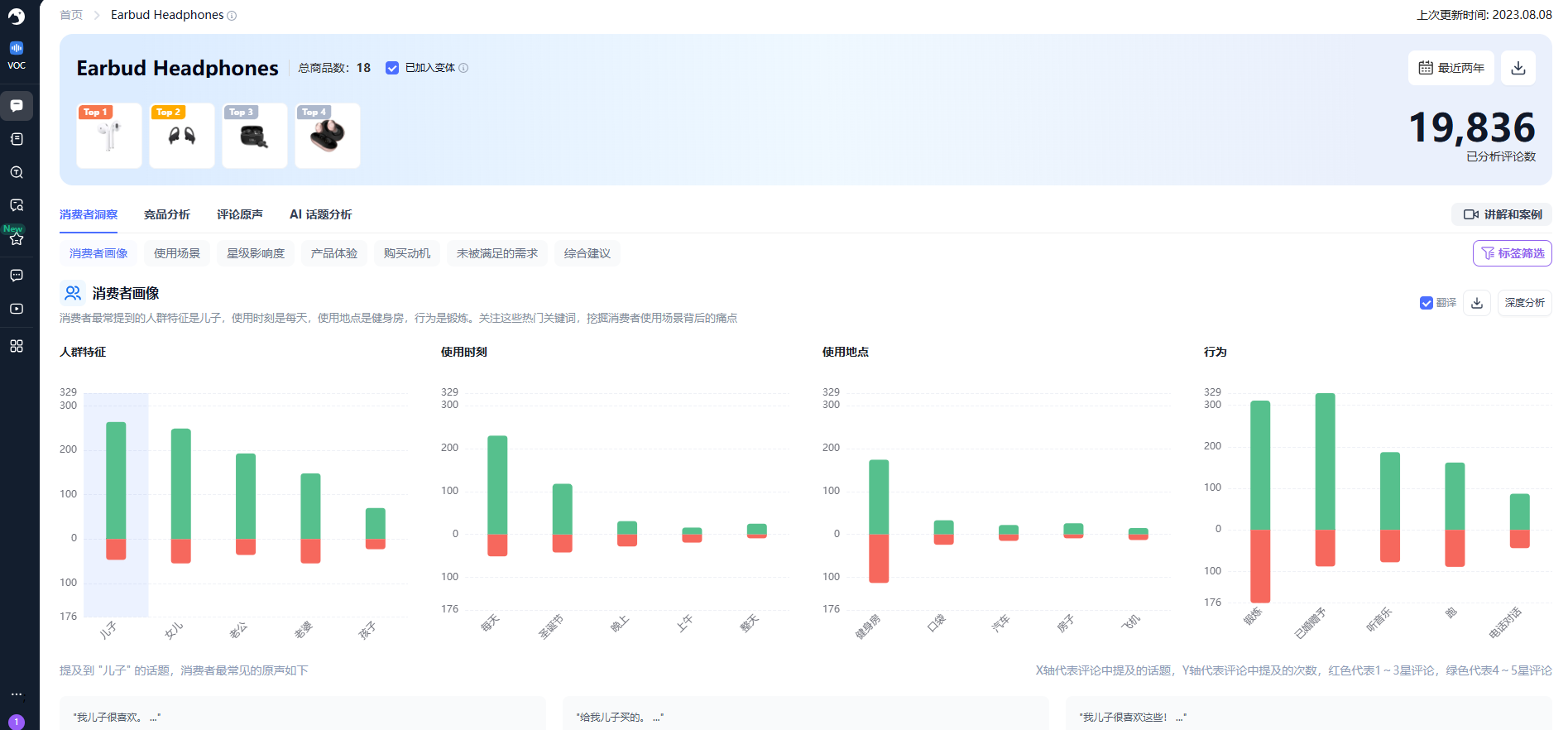Screen dimensions: 1568x730
Task: Expand the sidebar more options ellipsis
Action: (x=17, y=694)
